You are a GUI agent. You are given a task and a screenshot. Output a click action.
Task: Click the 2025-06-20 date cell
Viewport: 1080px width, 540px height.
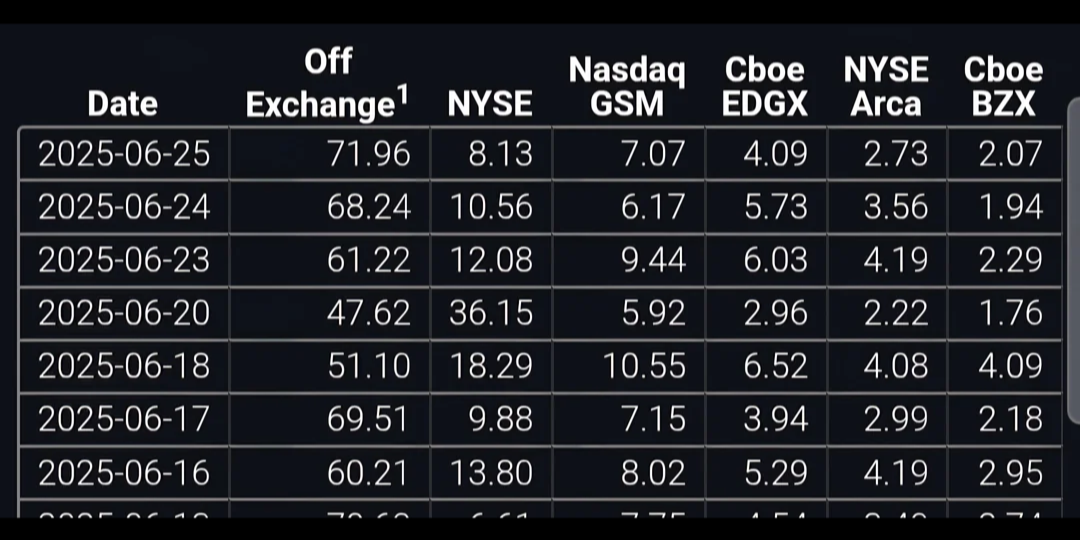pyautogui.click(x=124, y=313)
